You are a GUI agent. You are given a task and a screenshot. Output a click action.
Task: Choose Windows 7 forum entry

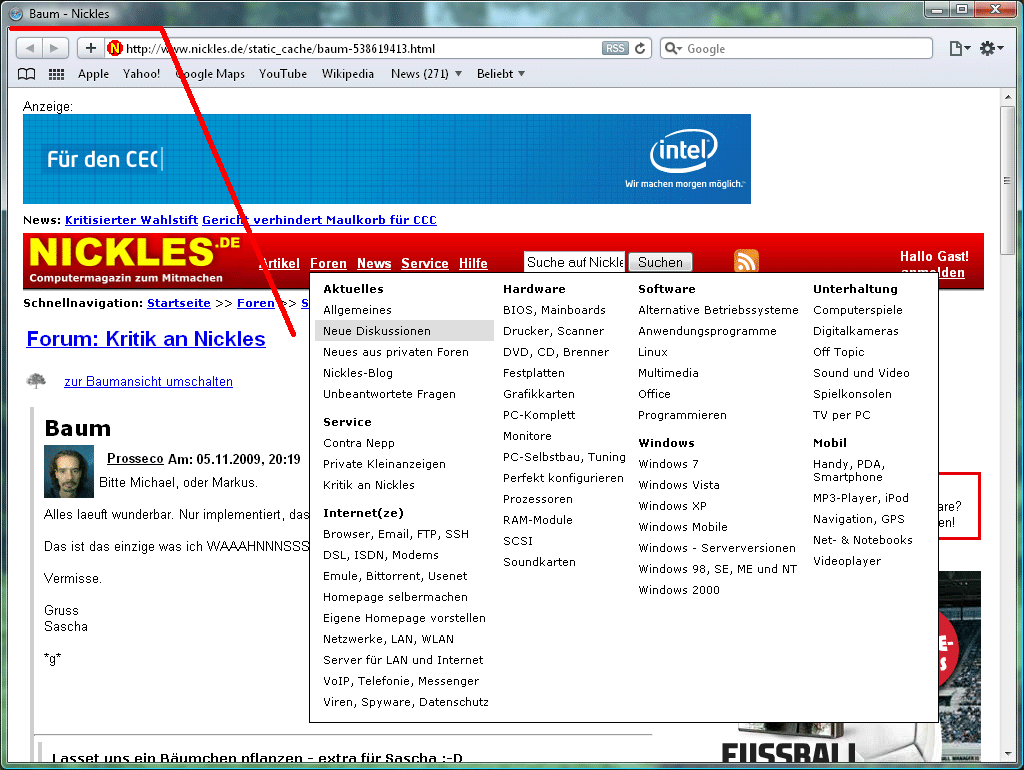click(668, 464)
